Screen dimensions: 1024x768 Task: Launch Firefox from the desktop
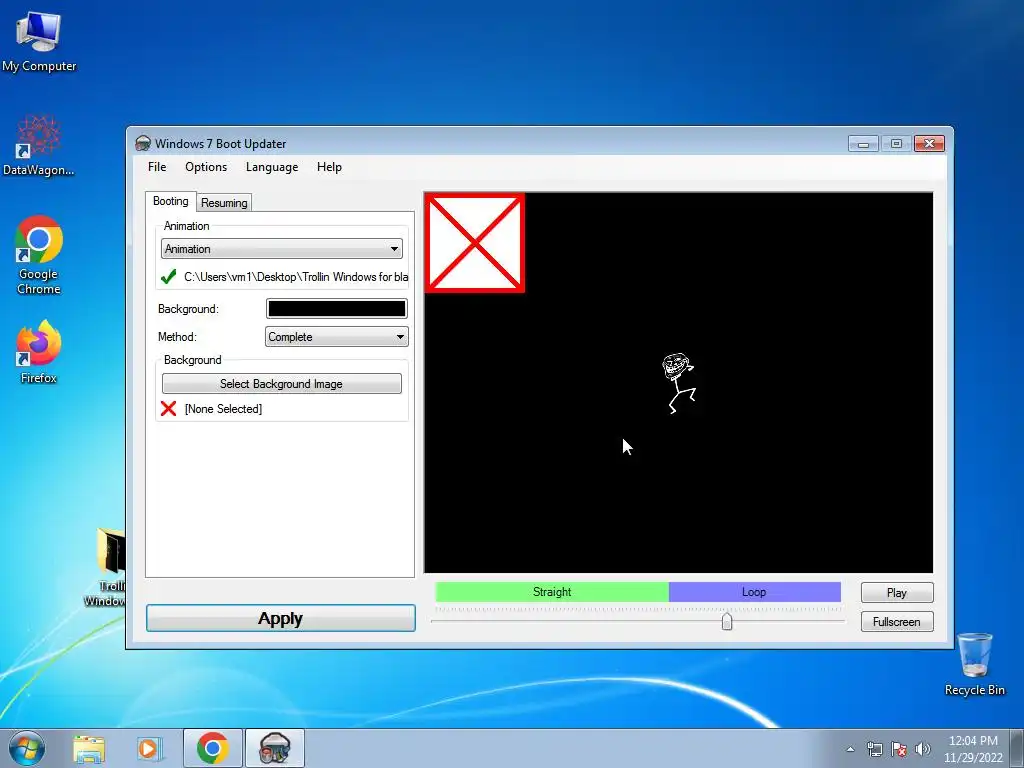coord(39,351)
